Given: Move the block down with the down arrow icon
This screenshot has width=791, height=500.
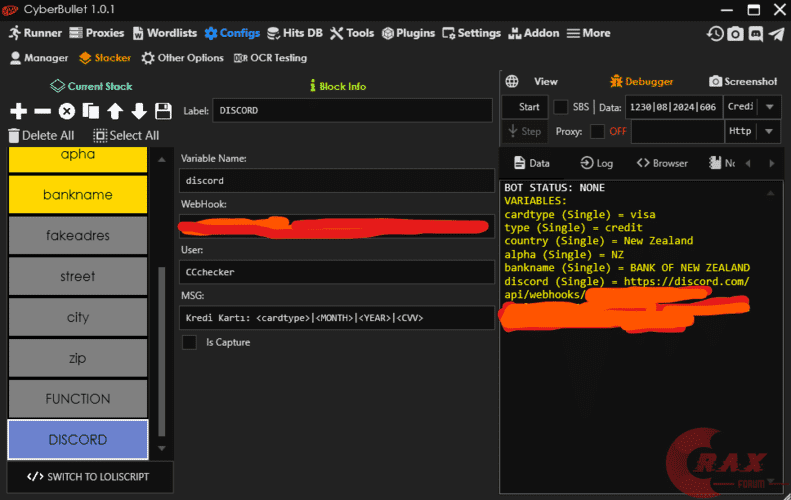Looking at the screenshot, I should [x=139, y=111].
